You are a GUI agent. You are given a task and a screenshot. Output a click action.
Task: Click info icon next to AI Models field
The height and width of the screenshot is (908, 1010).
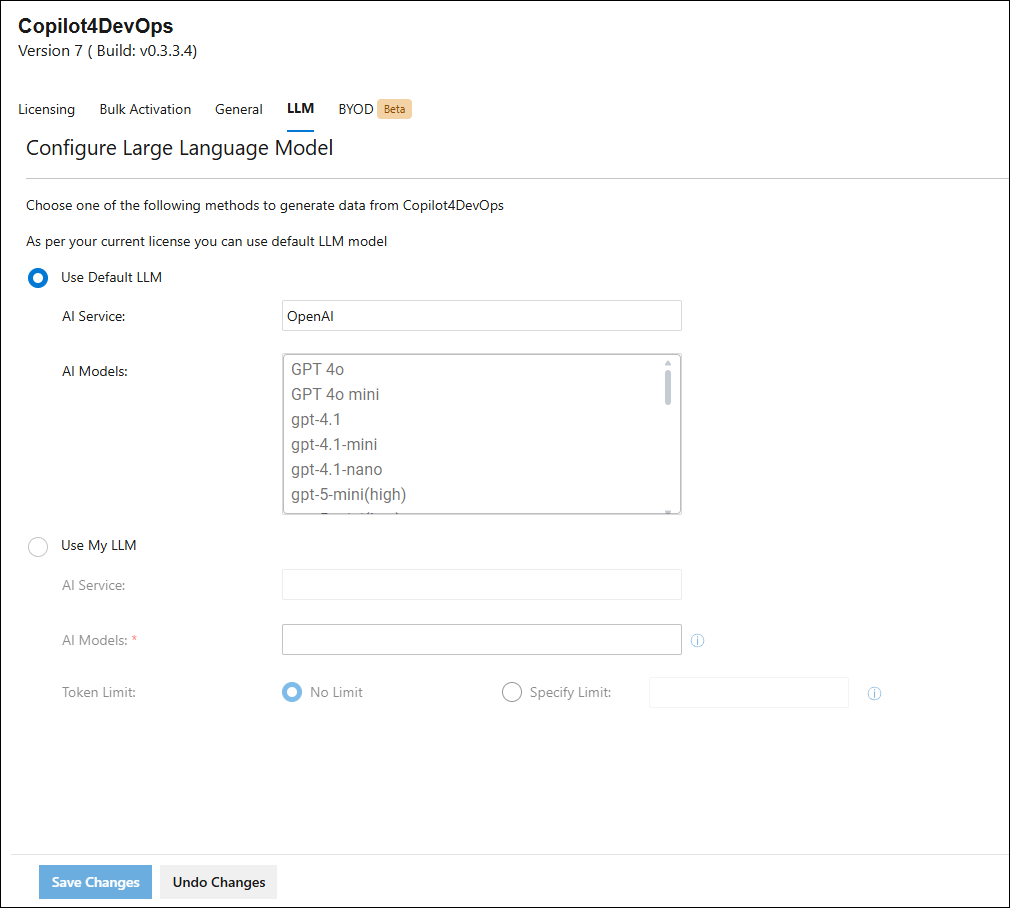pyautogui.click(x=698, y=641)
